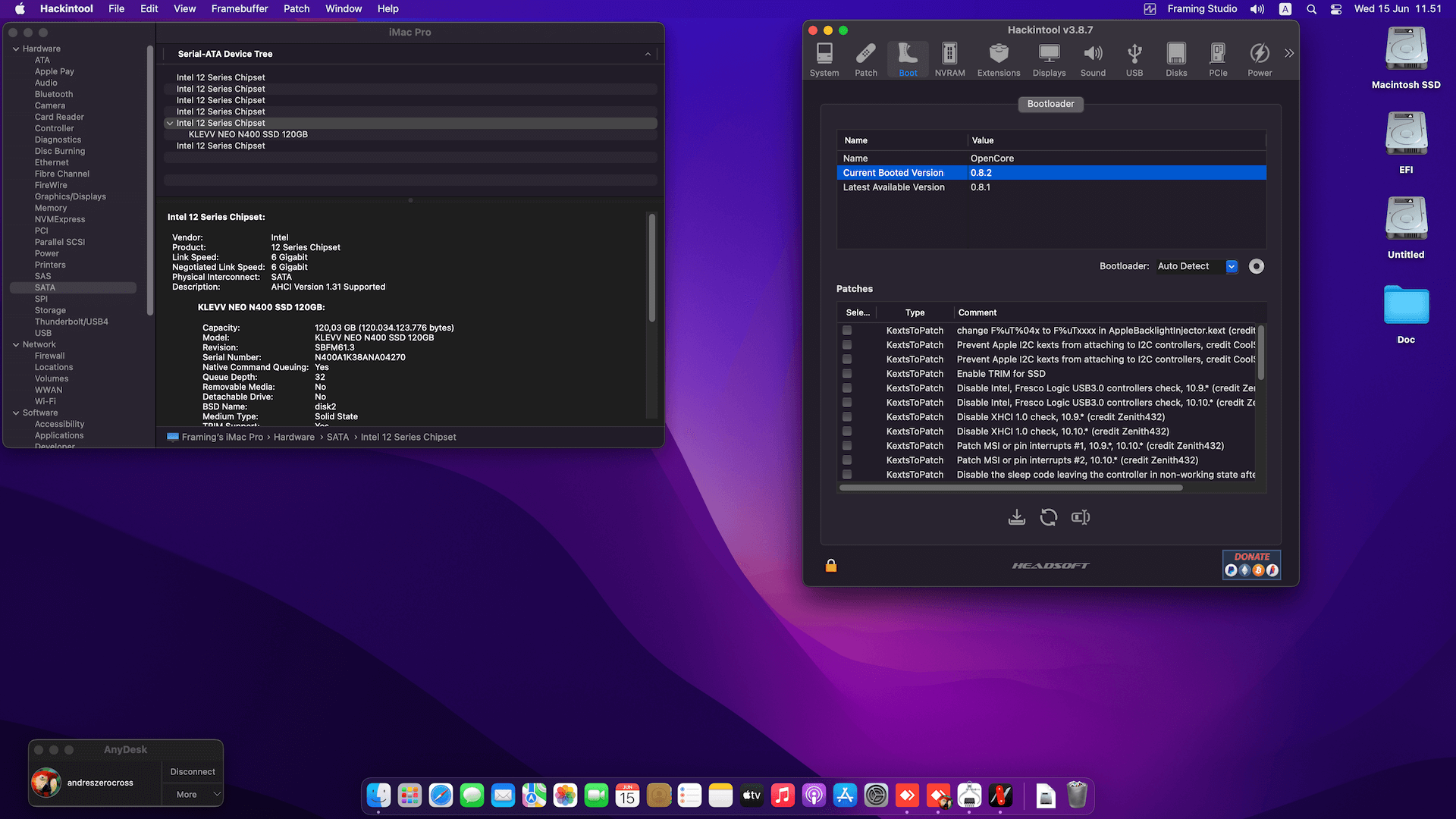This screenshot has width=1456, height=819.
Task: Open the Doc folder on desktop
Action: coord(1406,312)
